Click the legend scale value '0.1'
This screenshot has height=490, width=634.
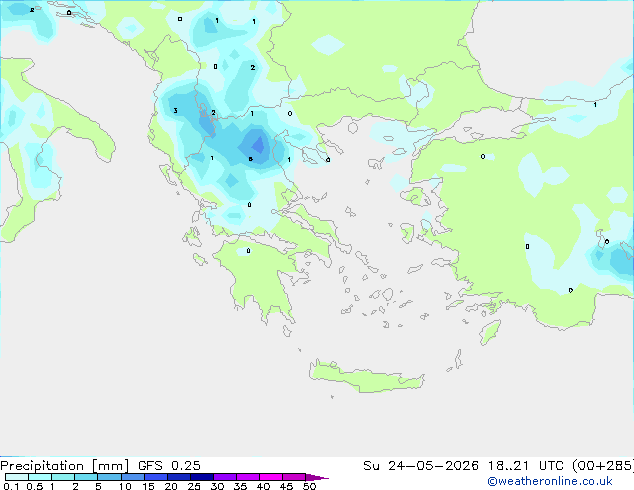click(x=11, y=486)
